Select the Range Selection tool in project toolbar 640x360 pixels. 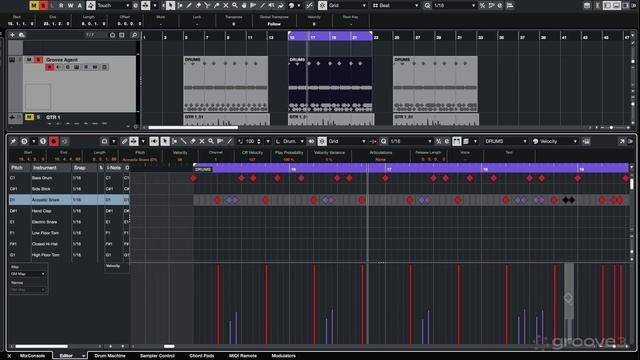tap(180, 5)
